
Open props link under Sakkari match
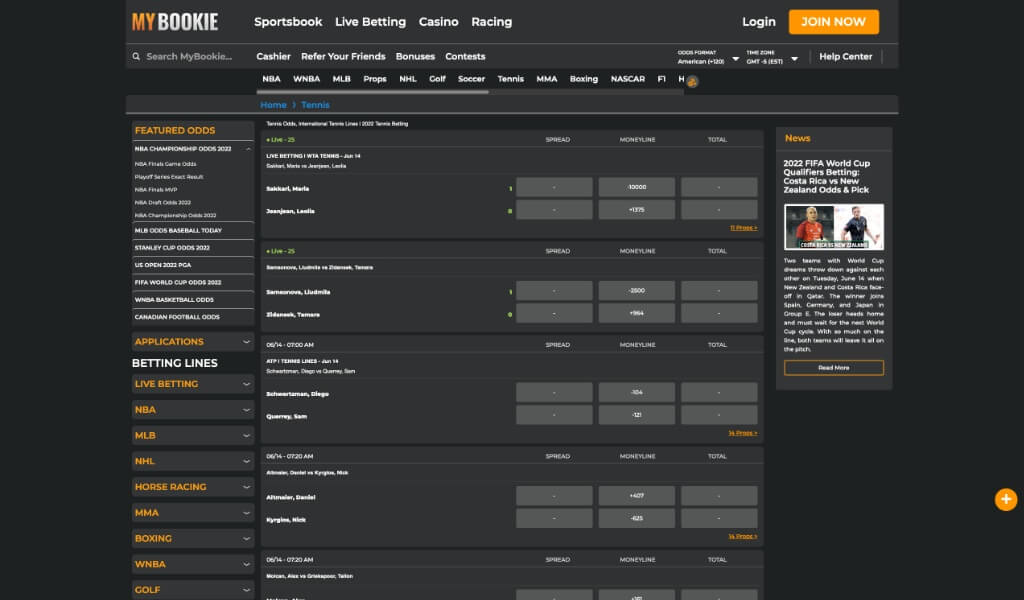click(x=743, y=228)
